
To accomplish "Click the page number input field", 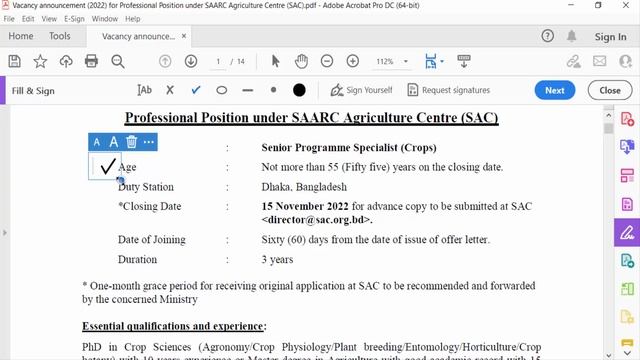I will 218,61.
